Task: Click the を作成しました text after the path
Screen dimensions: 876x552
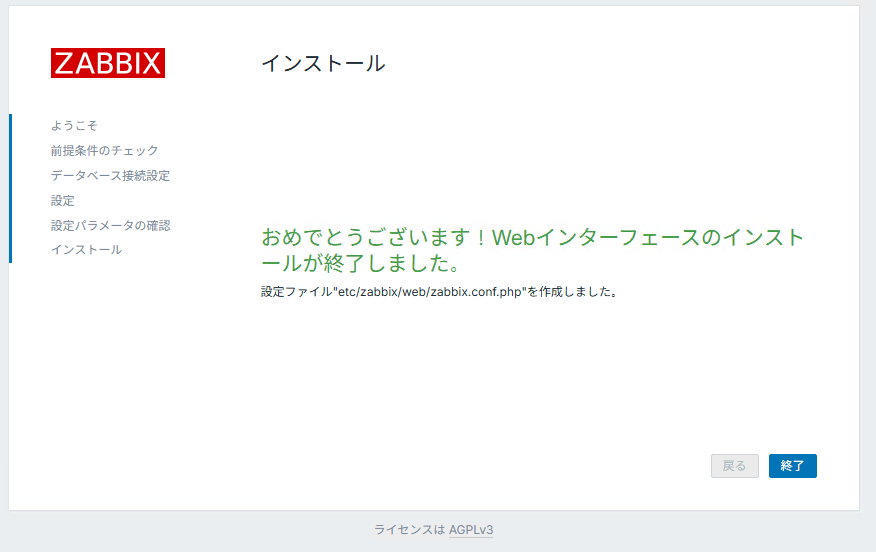Action: point(573,293)
